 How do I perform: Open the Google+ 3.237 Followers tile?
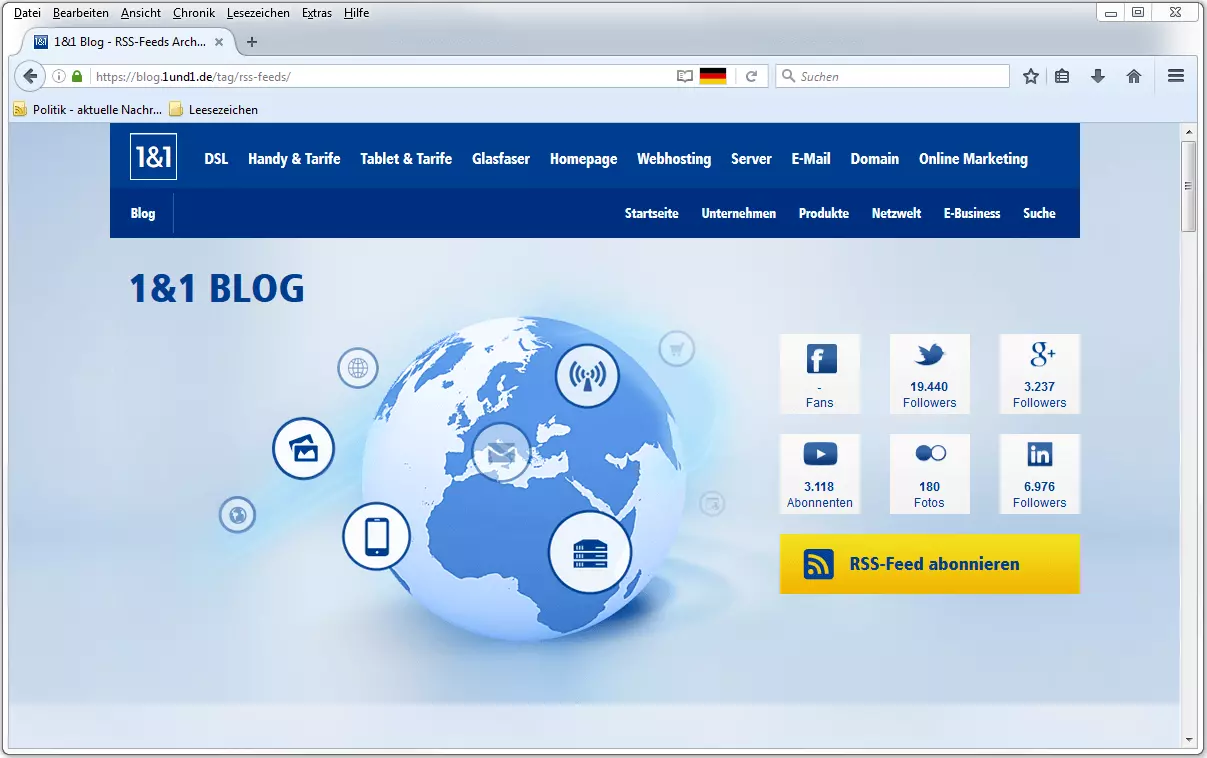pyautogui.click(x=1040, y=374)
